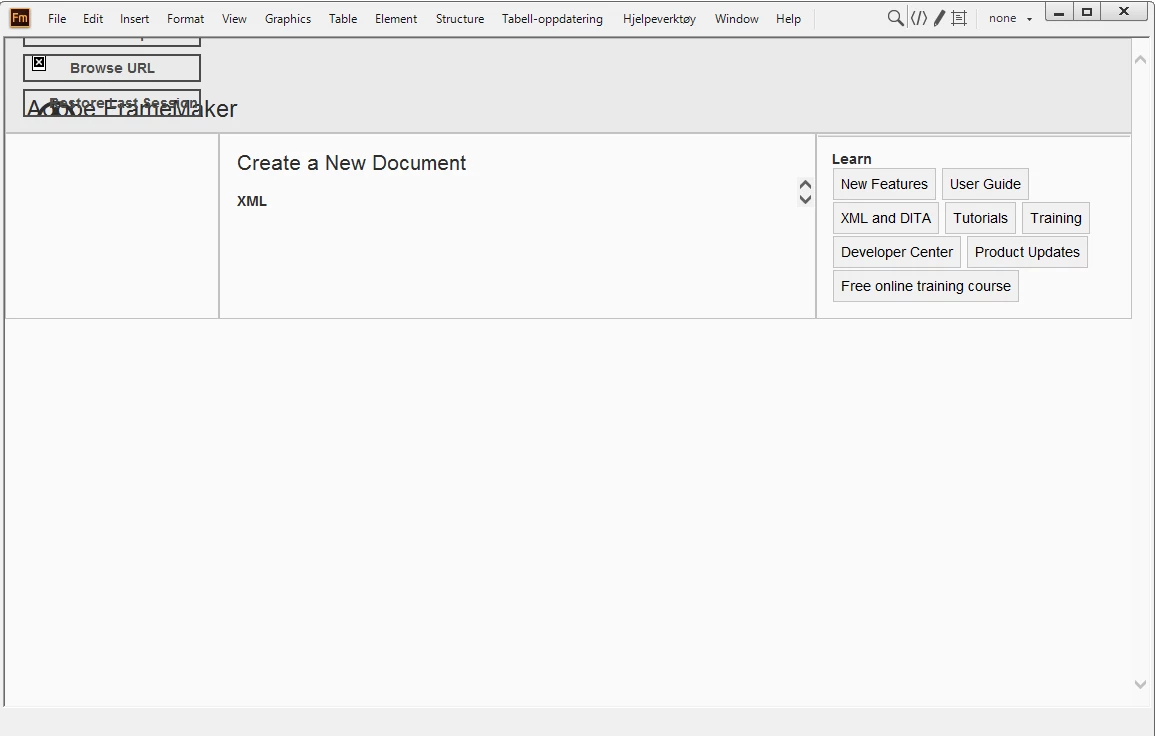The width and height of the screenshot is (1155, 736).
Task: Open the Element menu
Action: pyautogui.click(x=396, y=19)
